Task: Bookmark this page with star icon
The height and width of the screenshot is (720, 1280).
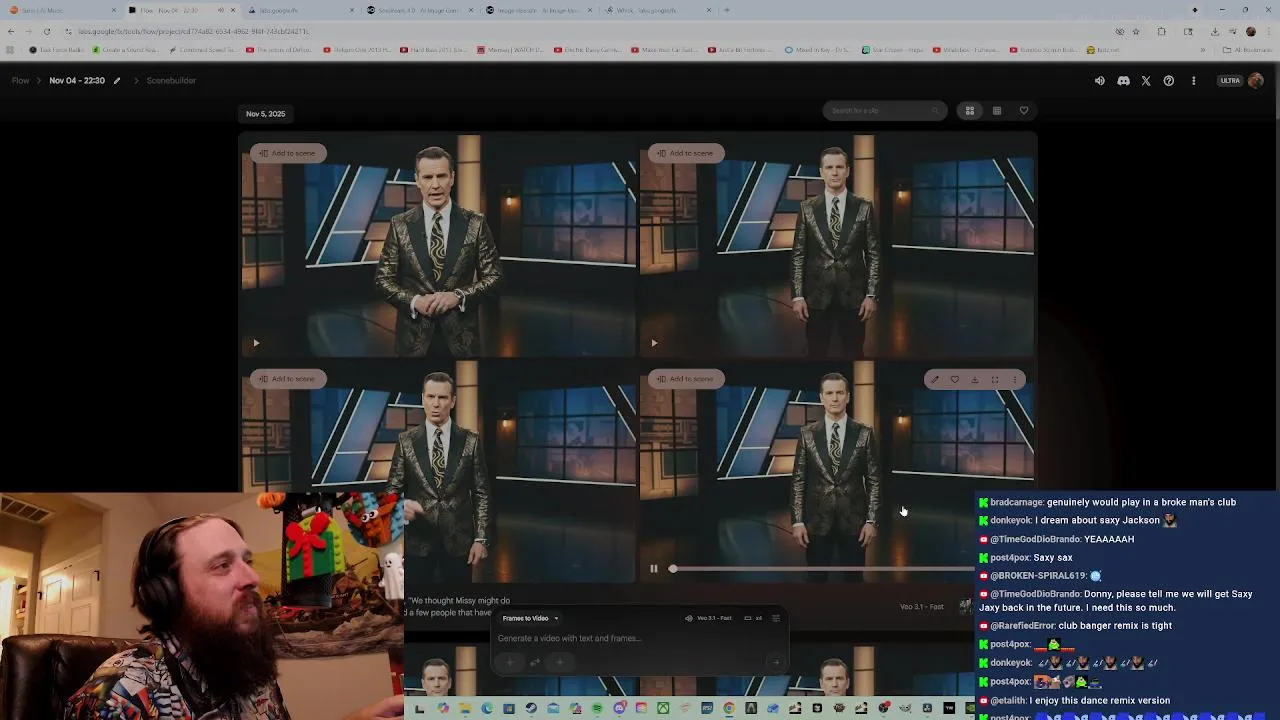Action: 1136,31
